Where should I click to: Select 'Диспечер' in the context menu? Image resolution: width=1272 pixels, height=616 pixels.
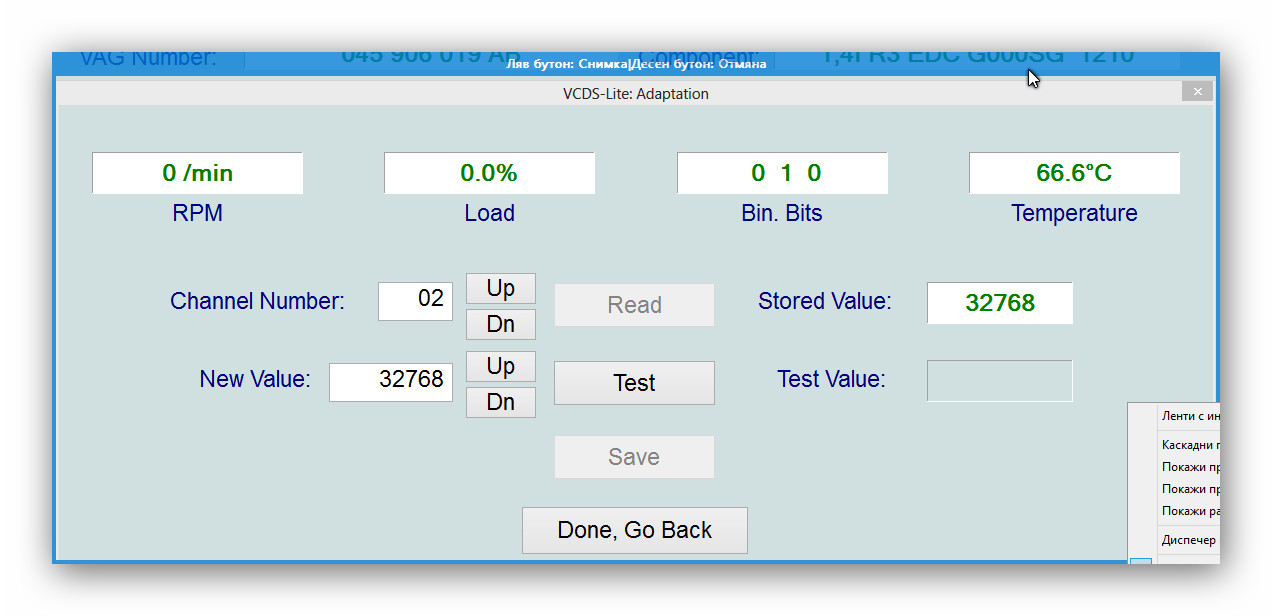[1189, 540]
